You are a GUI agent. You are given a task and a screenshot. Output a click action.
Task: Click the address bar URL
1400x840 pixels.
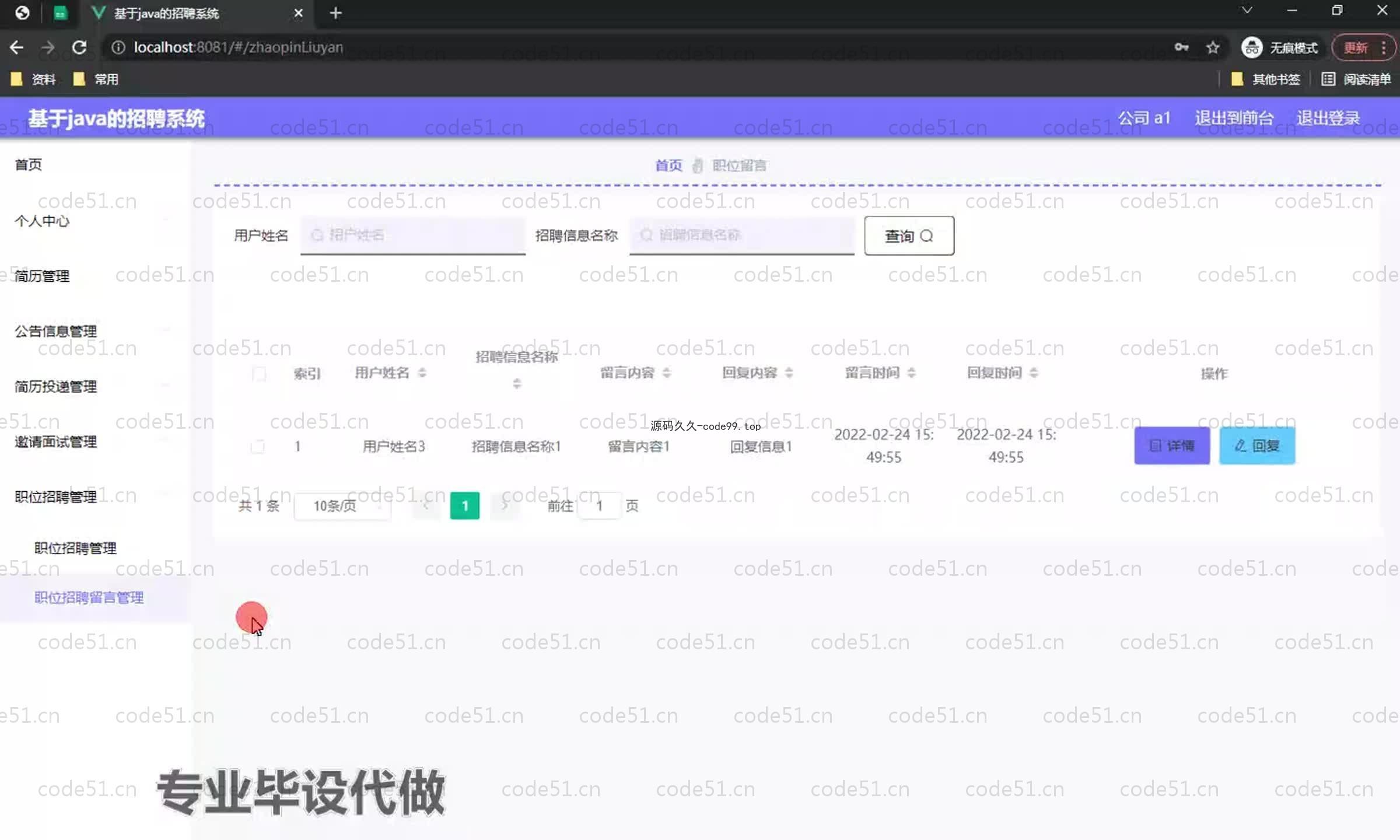pos(239,47)
